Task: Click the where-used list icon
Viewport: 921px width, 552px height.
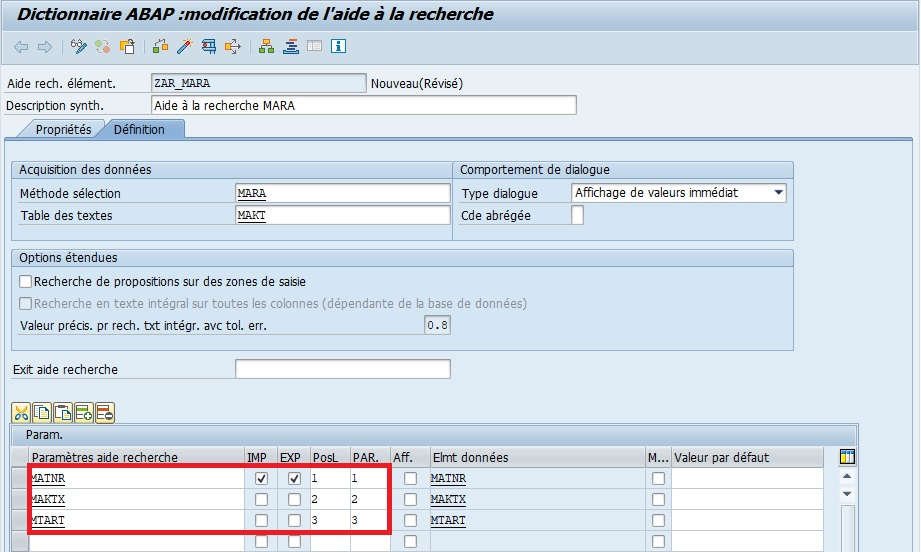Action: tap(209, 47)
